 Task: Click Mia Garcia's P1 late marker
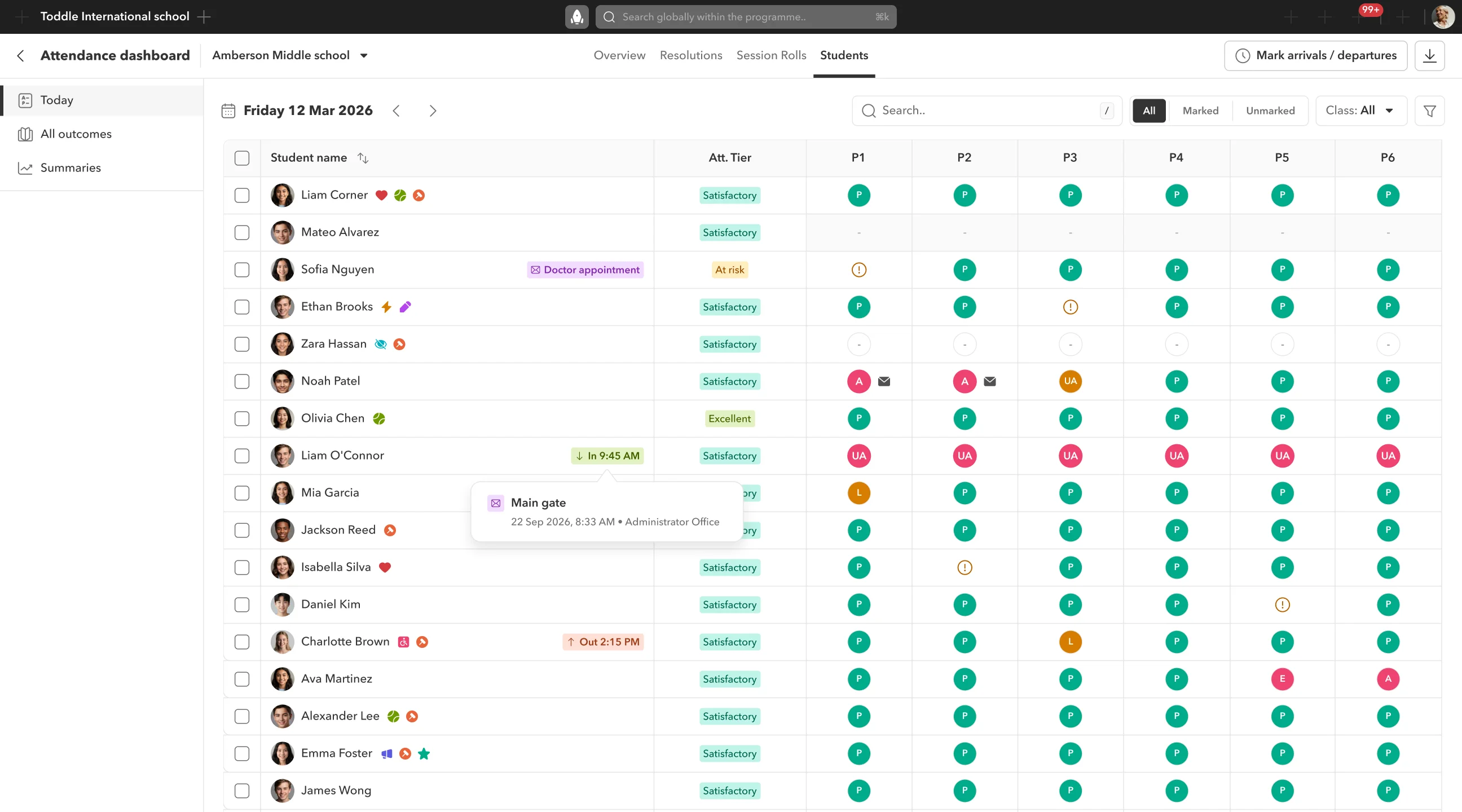858,493
